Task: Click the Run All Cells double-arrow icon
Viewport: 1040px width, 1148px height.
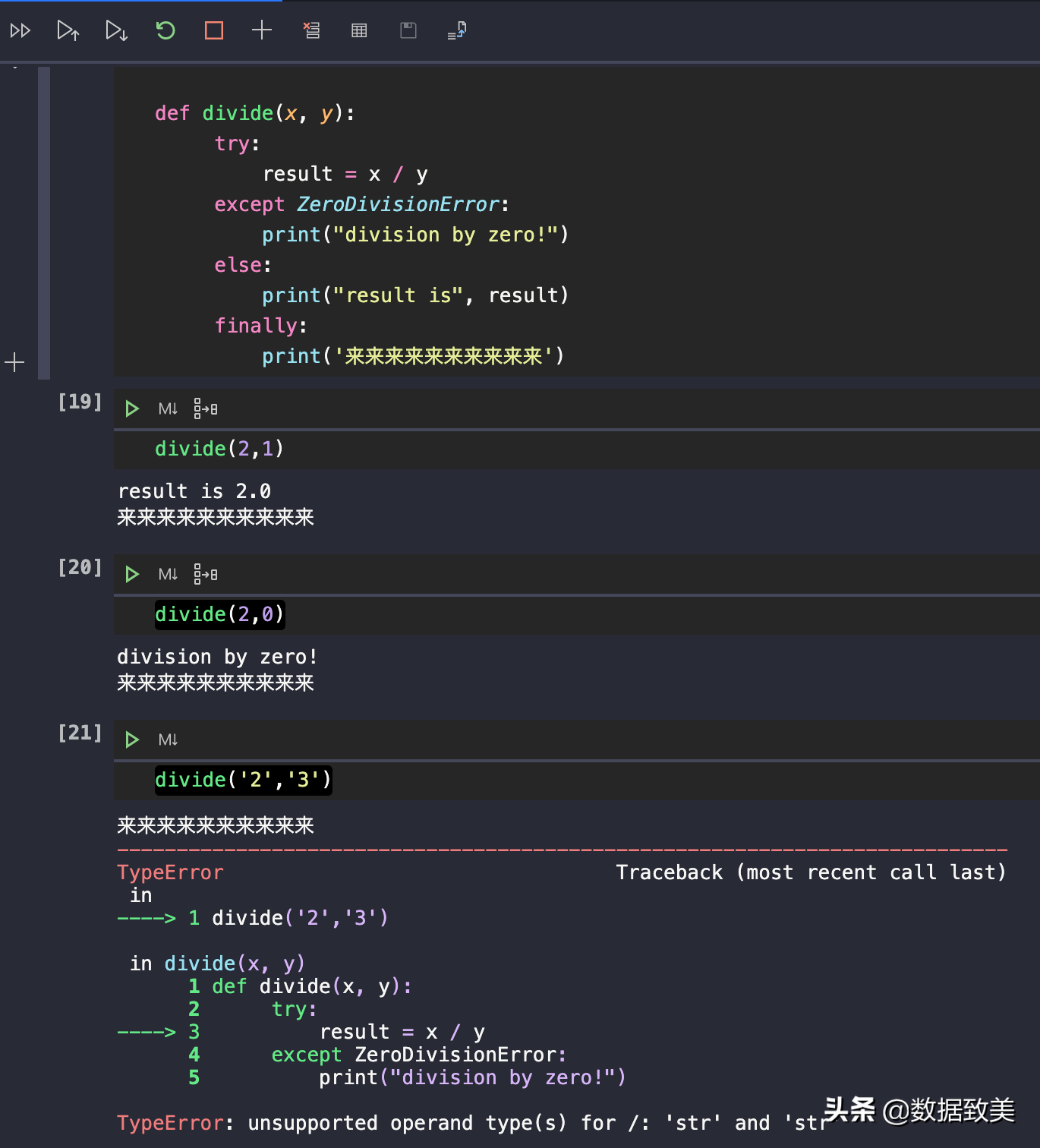Action: click(x=20, y=30)
